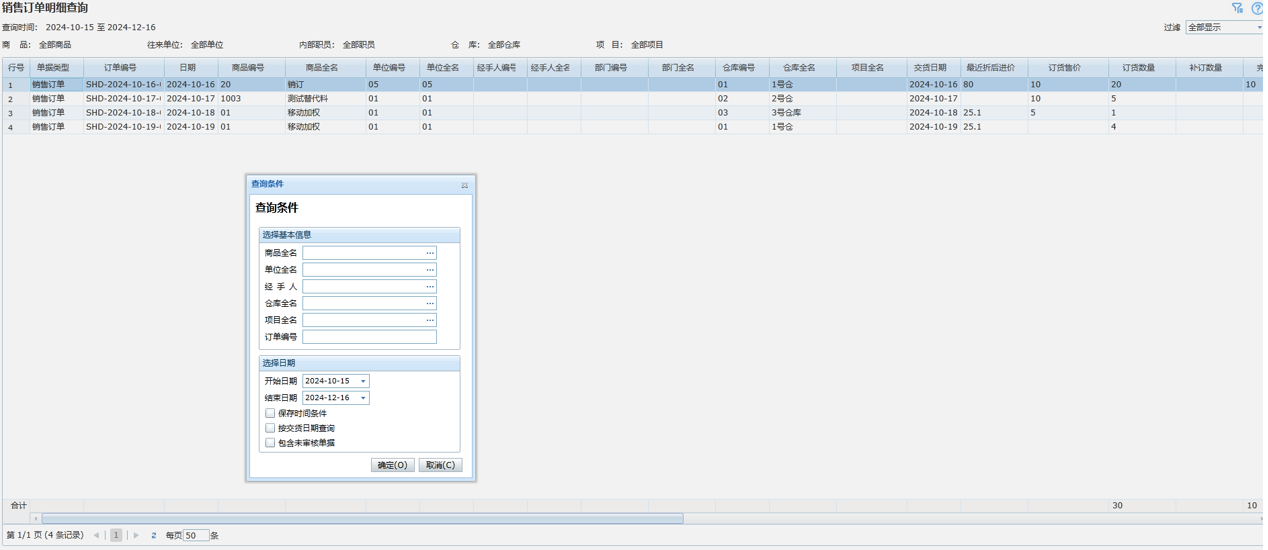Check the 按交货日期查询 option
The height and width of the screenshot is (550, 1268).
pos(270,428)
